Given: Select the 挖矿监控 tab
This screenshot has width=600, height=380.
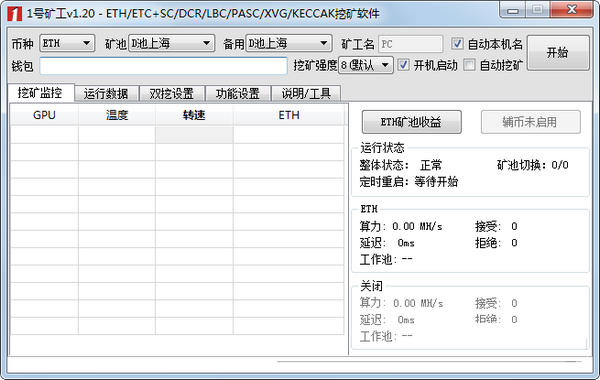Looking at the screenshot, I should [40, 93].
